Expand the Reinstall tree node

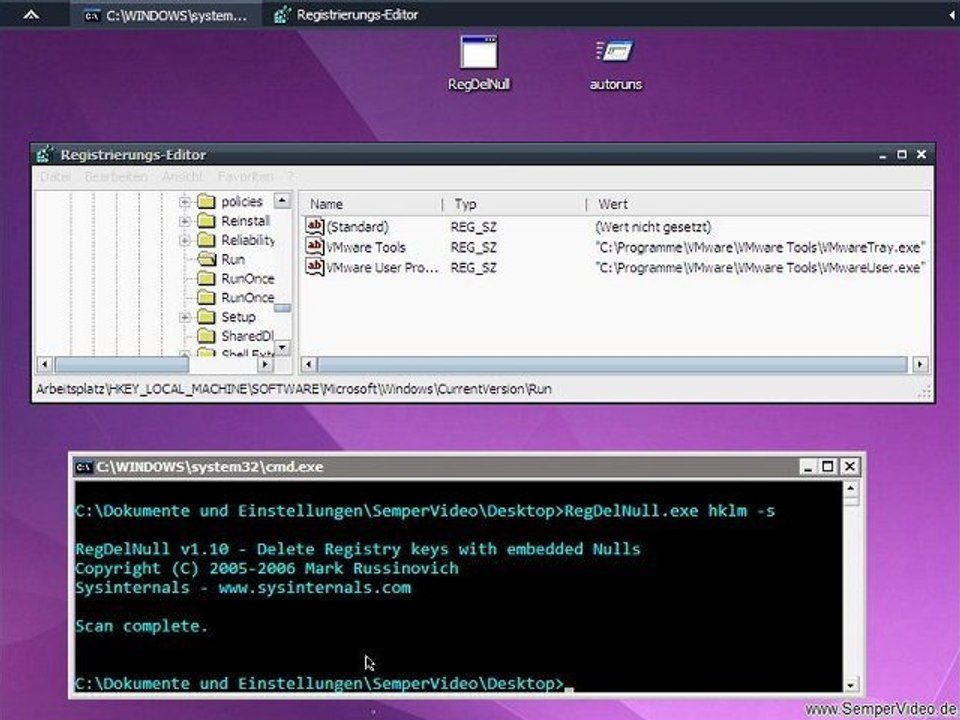(x=184, y=220)
